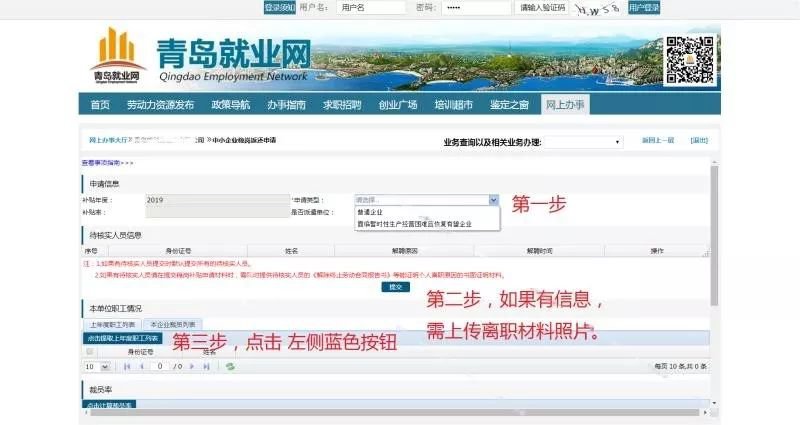Screen dimensions: 800x425
Task: Go to previous page in pager
Action: tap(141, 367)
